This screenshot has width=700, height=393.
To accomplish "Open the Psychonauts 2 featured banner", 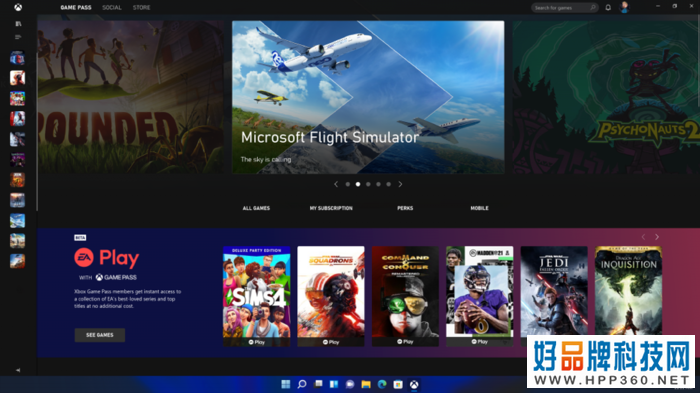I will (x=606, y=97).
